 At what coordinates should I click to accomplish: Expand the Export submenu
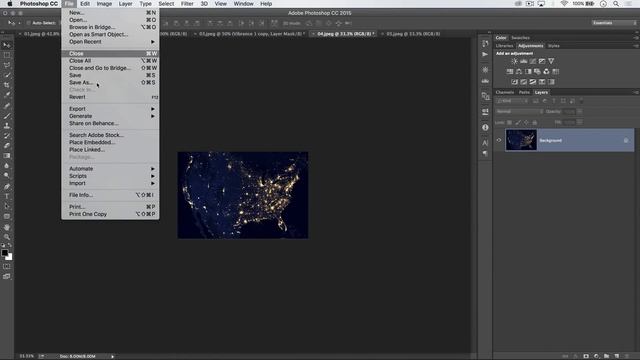110,109
